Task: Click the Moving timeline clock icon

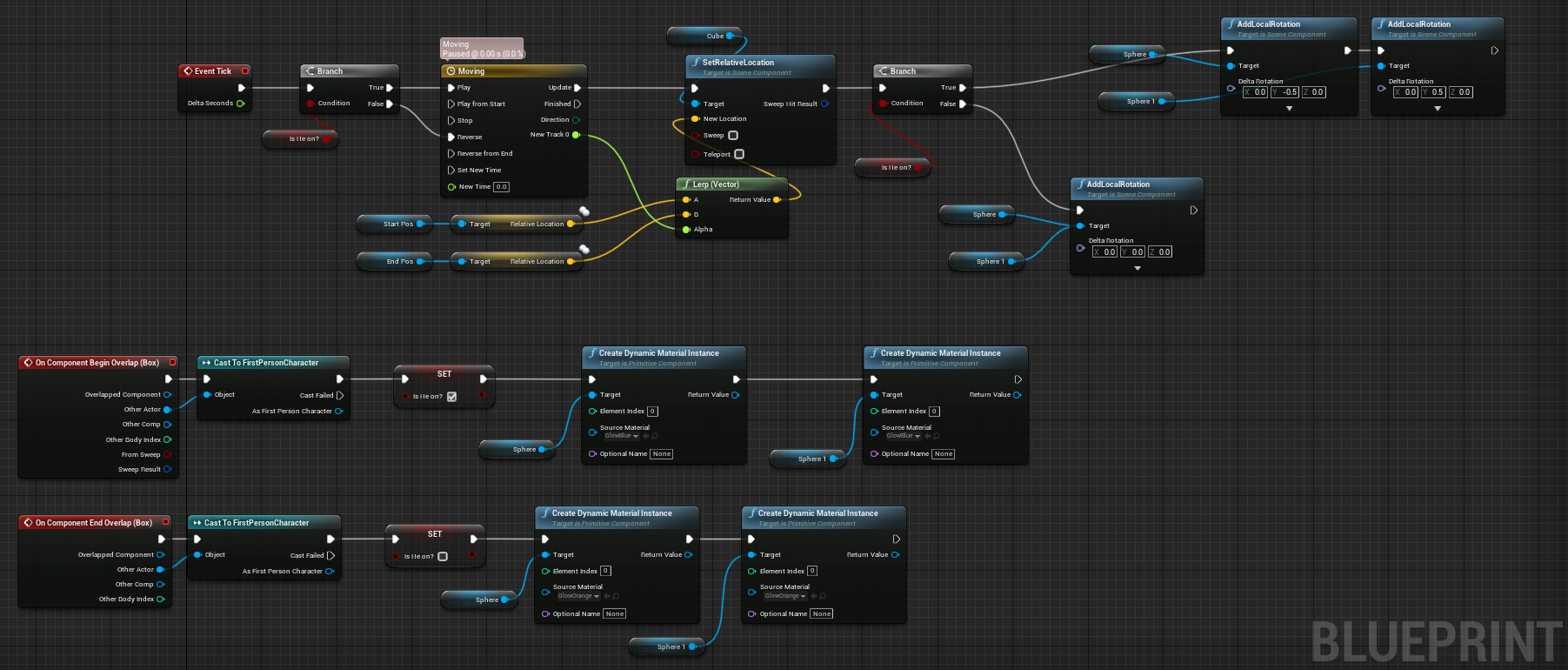Action: [450, 71]
